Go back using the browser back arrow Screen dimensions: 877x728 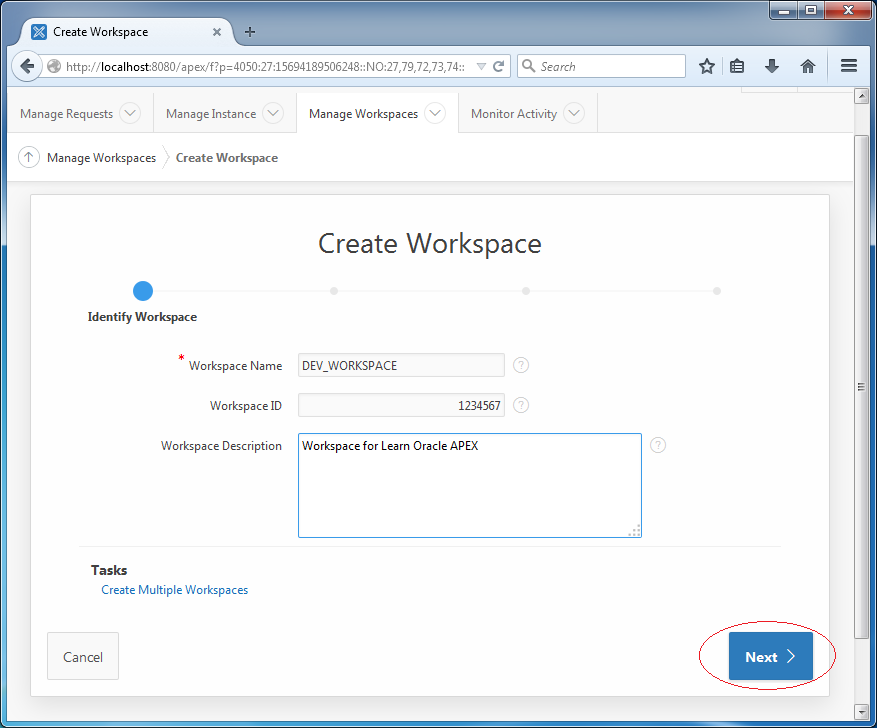(x=26, y=67)
